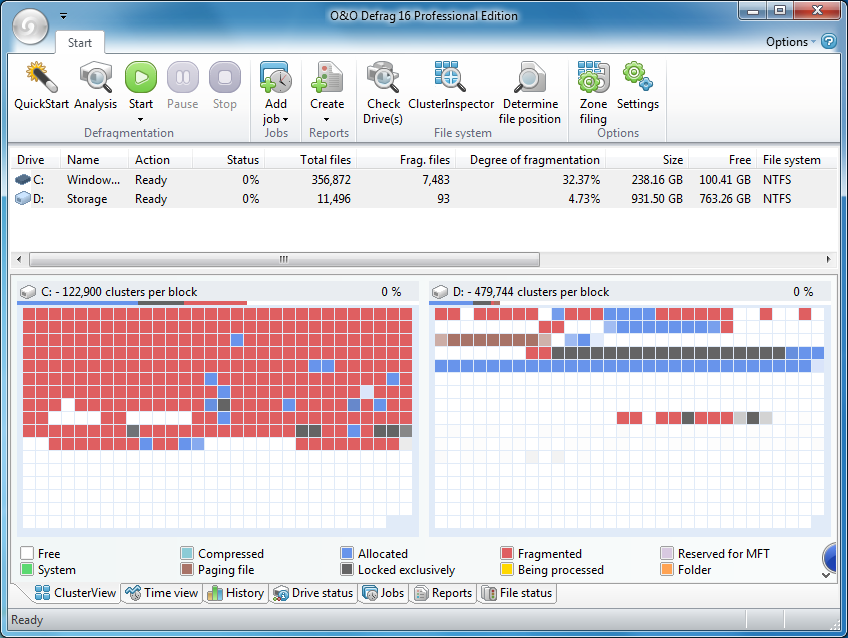Expand the Add job dropdown arrow

286,119
